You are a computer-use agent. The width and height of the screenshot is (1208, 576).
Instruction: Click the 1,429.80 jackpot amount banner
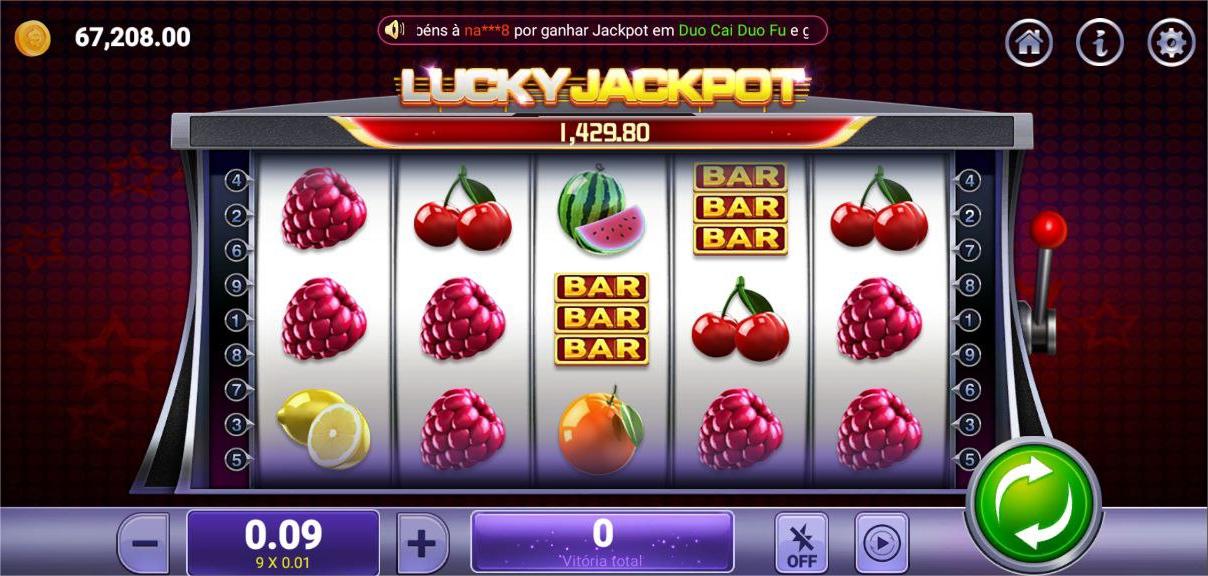tap(603, 132)
